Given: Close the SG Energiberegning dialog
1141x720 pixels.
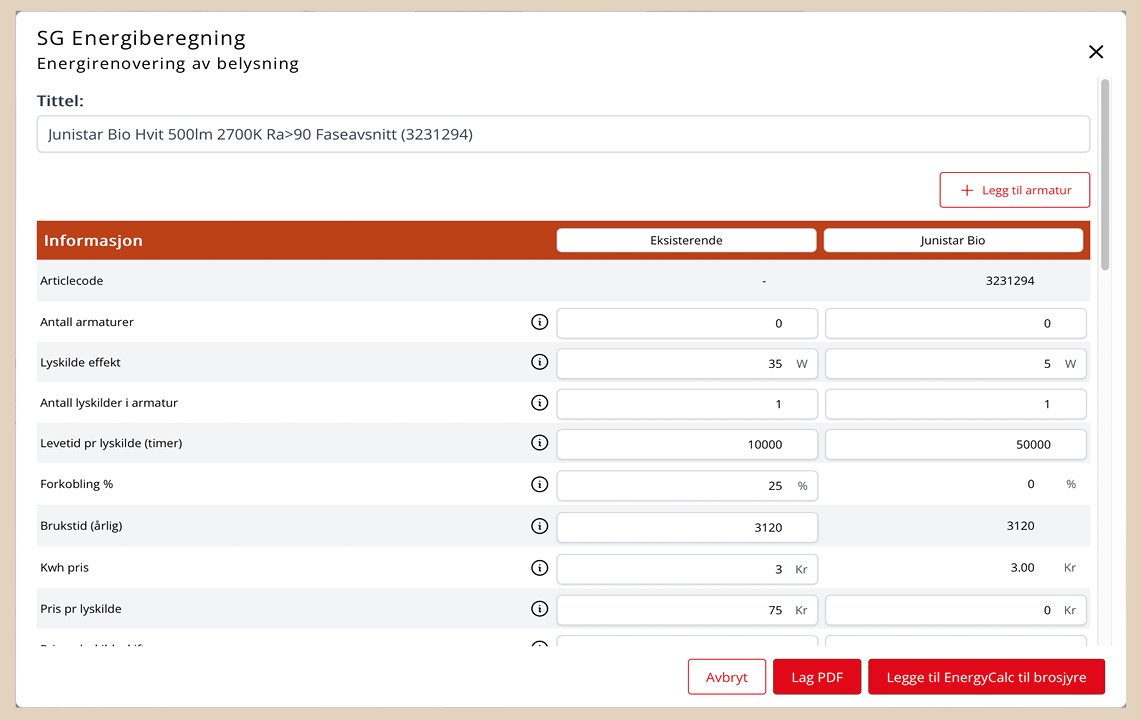Looking at the screenshot, I should pyautogui.click(x=1096, y=52).
